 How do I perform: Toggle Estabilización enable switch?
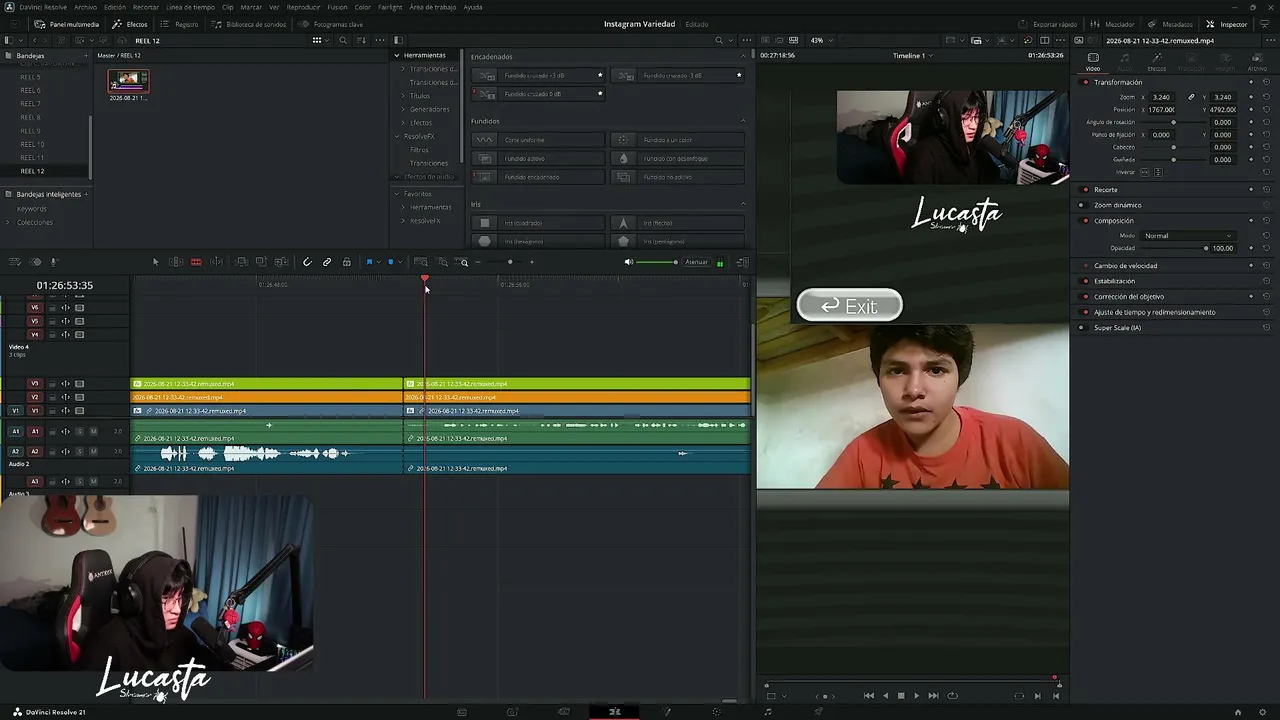coord(1085,281)
